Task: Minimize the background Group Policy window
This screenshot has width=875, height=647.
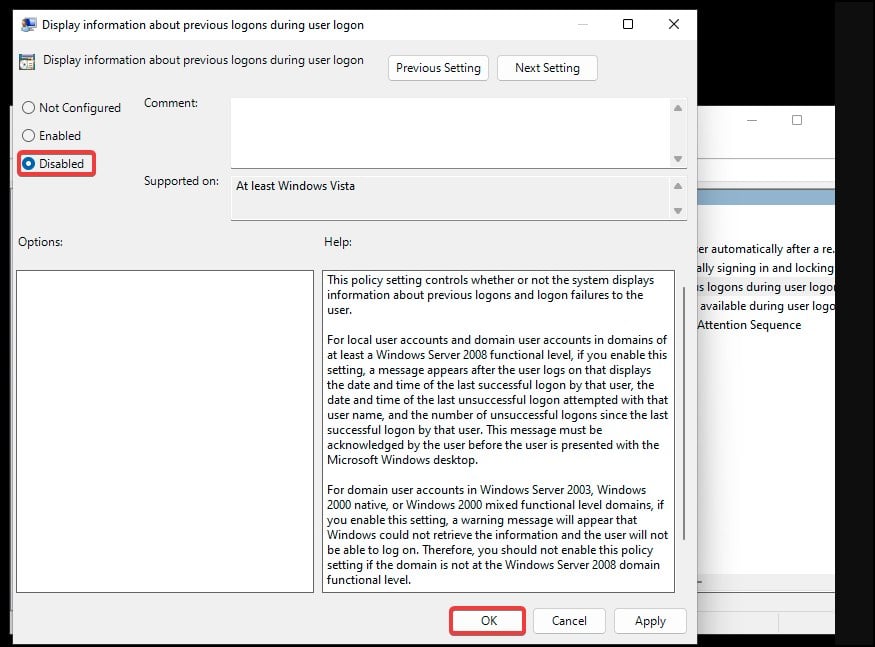Action: coord(752,120)
